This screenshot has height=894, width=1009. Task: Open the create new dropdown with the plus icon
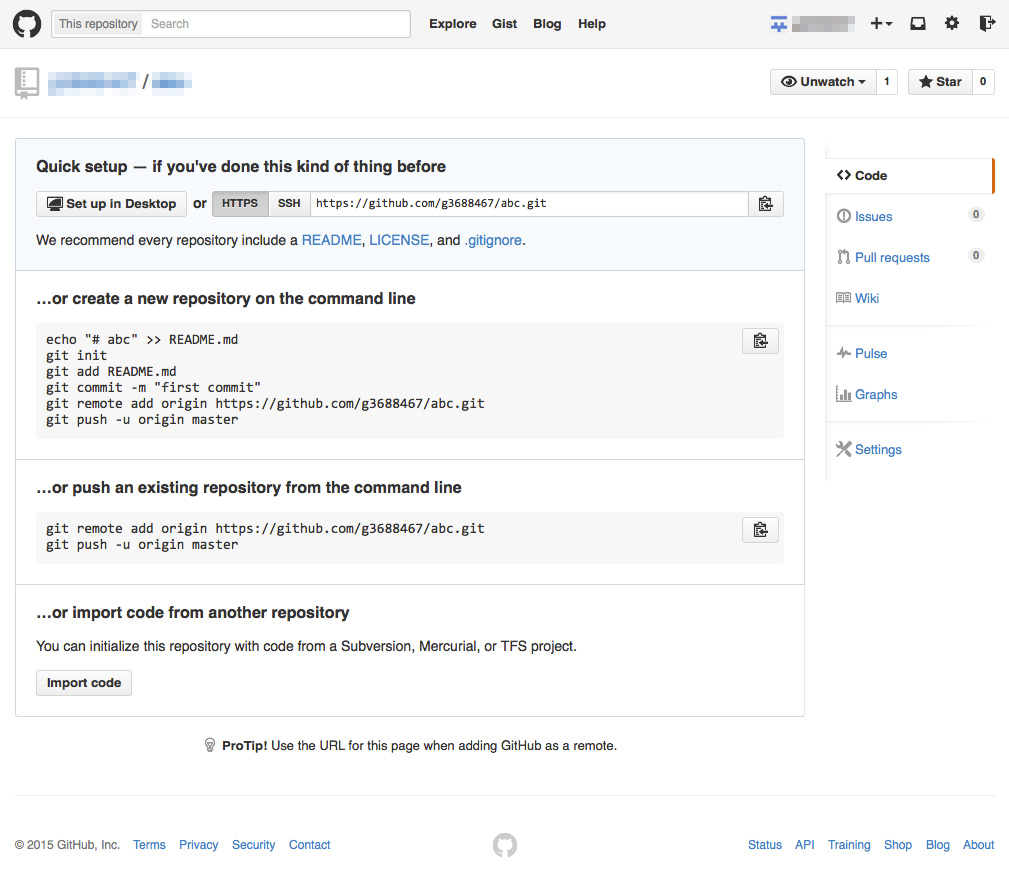pyautogui.click(x=880, y=22)
